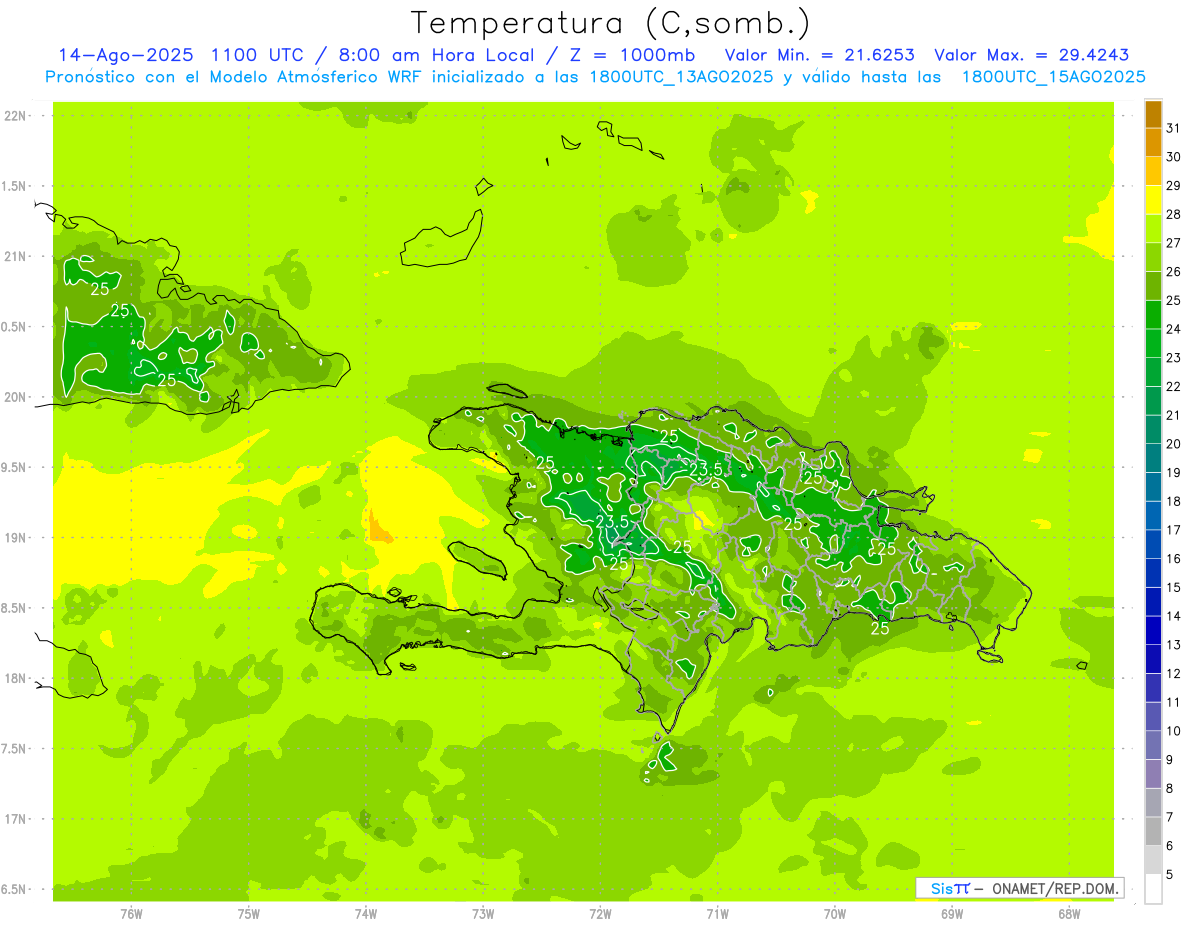Click colorbar value label "31"
1200x927 pixels.
(x=1174, y=128)
